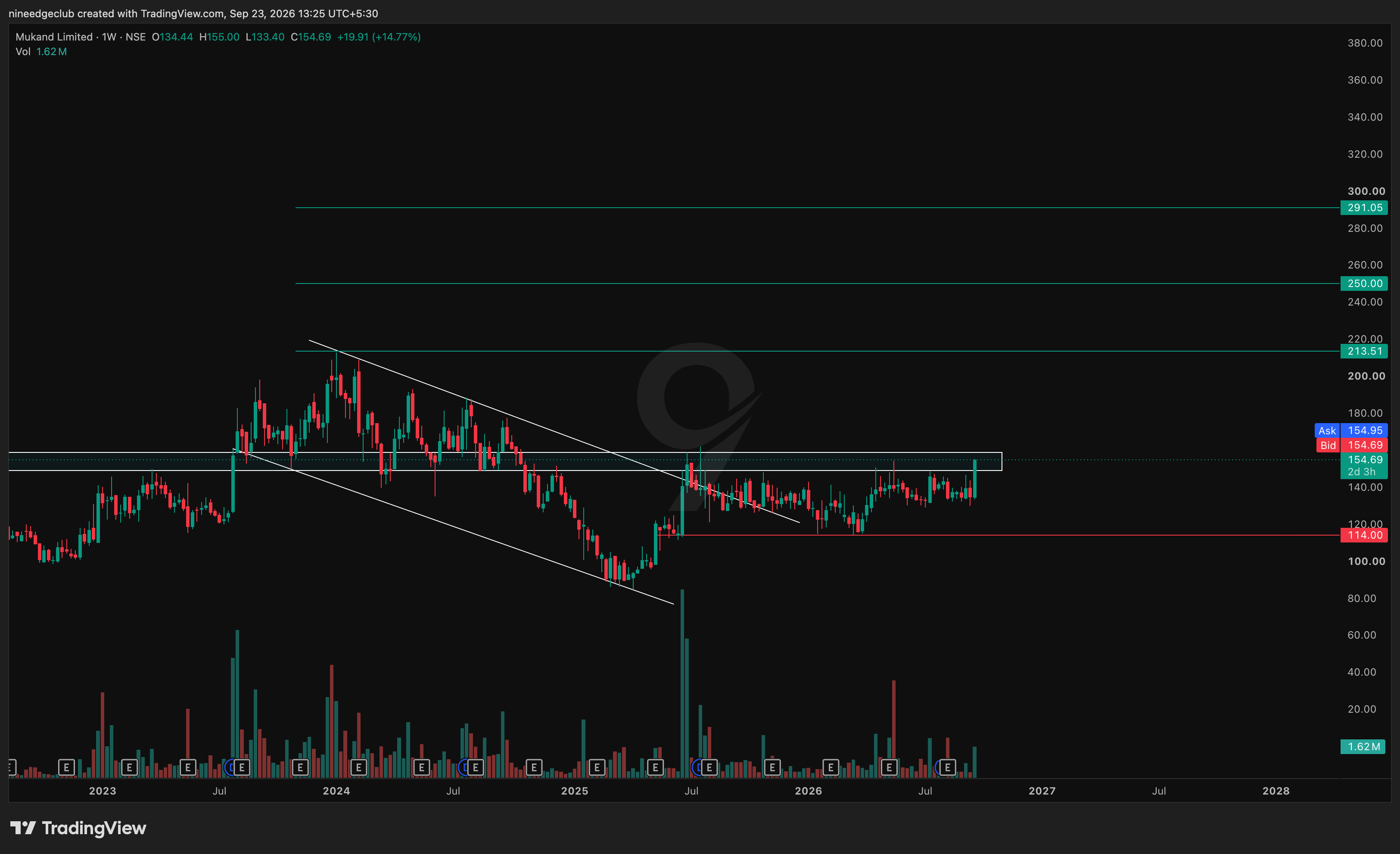
Task: Open the earnings E marker for February 2025
Action: 597,768
